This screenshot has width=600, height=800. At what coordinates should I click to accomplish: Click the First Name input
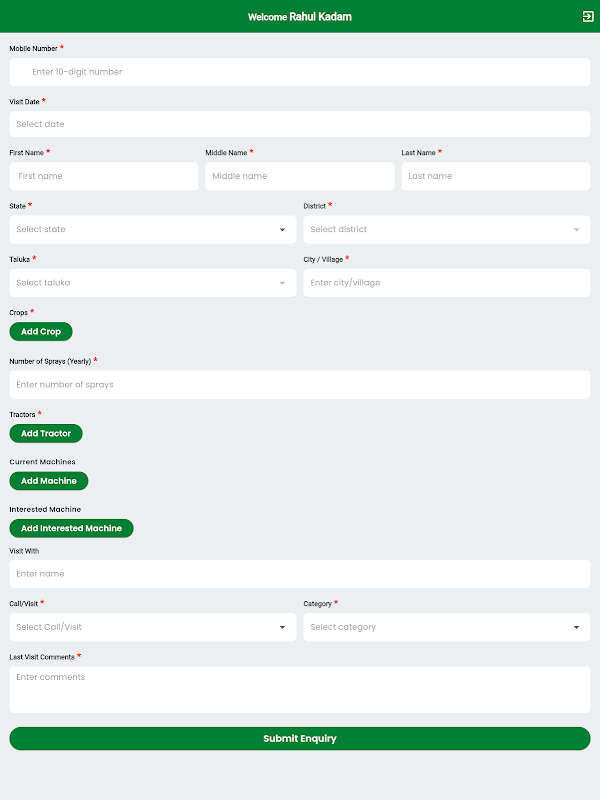(x=104, y=176)
